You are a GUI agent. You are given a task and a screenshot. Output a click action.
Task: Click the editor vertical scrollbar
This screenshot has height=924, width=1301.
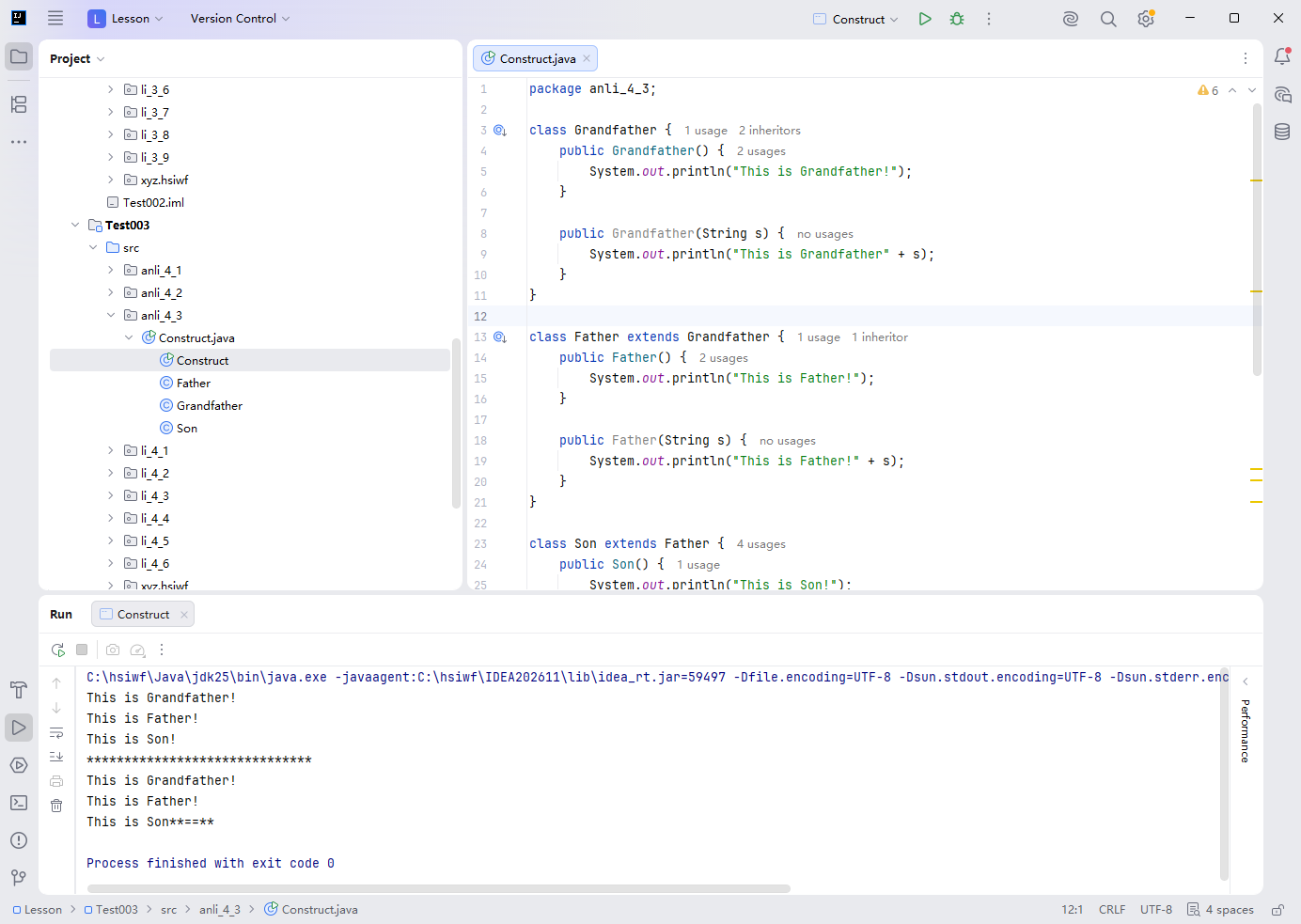pos(1257,240)
